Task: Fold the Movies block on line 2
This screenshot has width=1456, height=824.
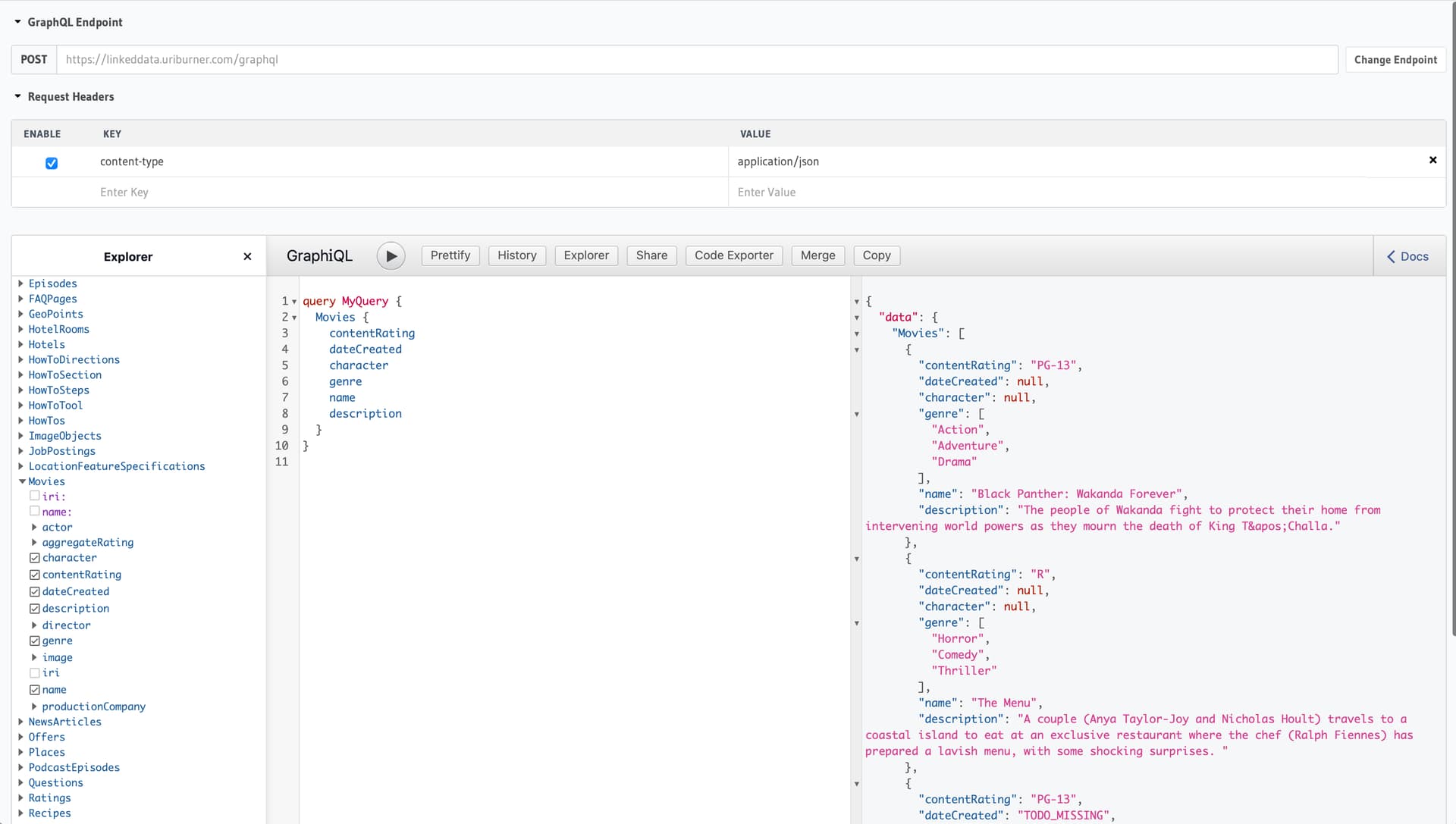Action: 294,318
